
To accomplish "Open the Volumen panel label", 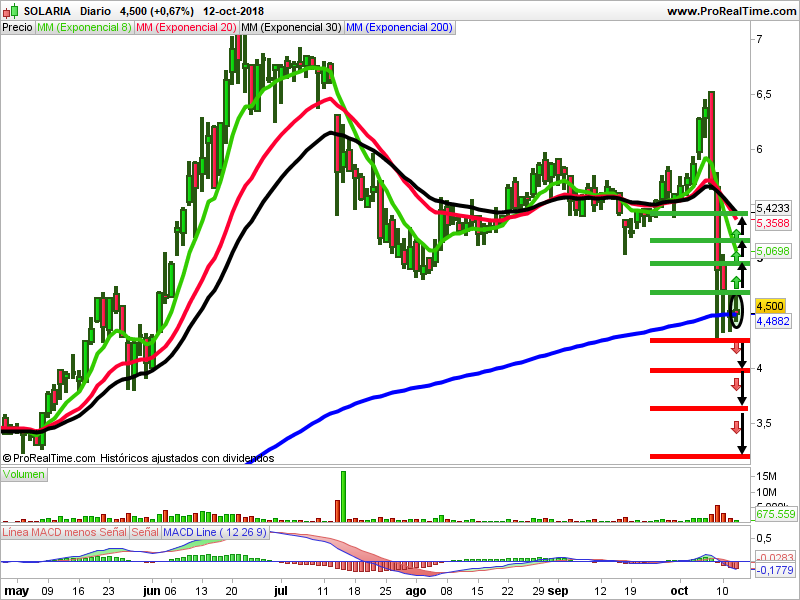I will coord(24,474).
